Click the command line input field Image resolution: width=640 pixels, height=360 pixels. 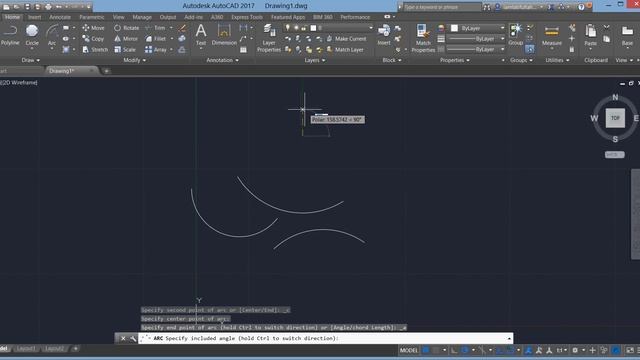tap(325, 338)
